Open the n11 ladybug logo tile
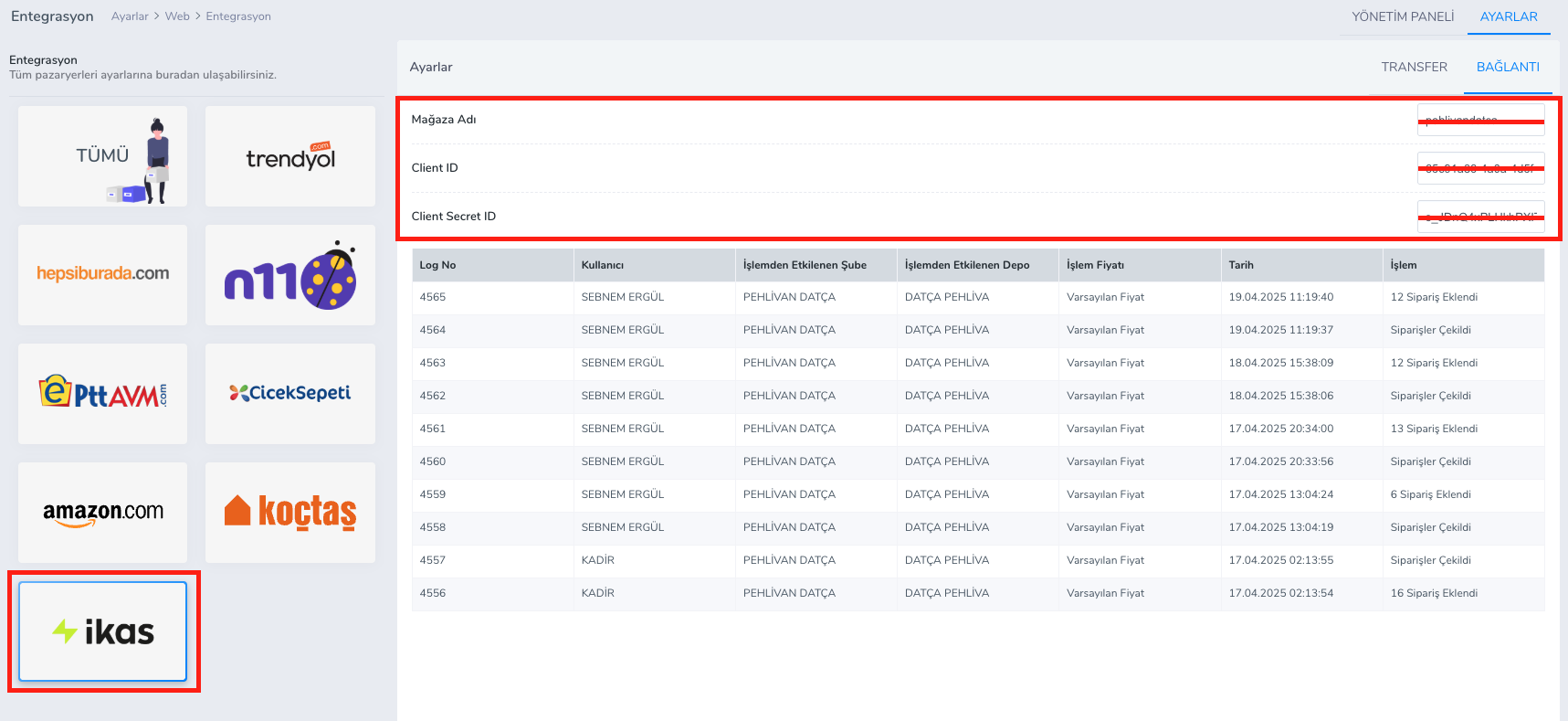1568x721 pixels. (290, 274)
